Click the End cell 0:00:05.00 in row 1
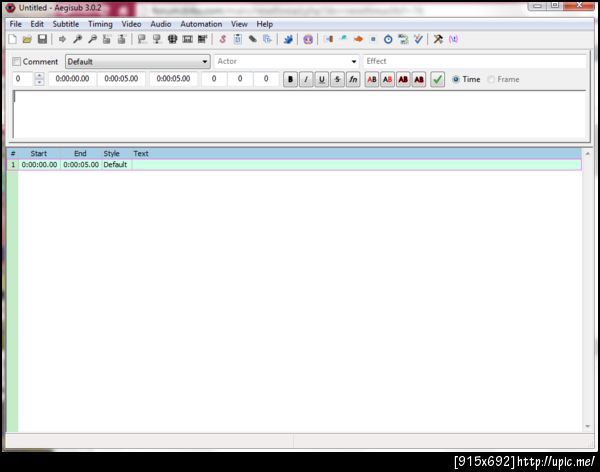 (x=81, y=165)
